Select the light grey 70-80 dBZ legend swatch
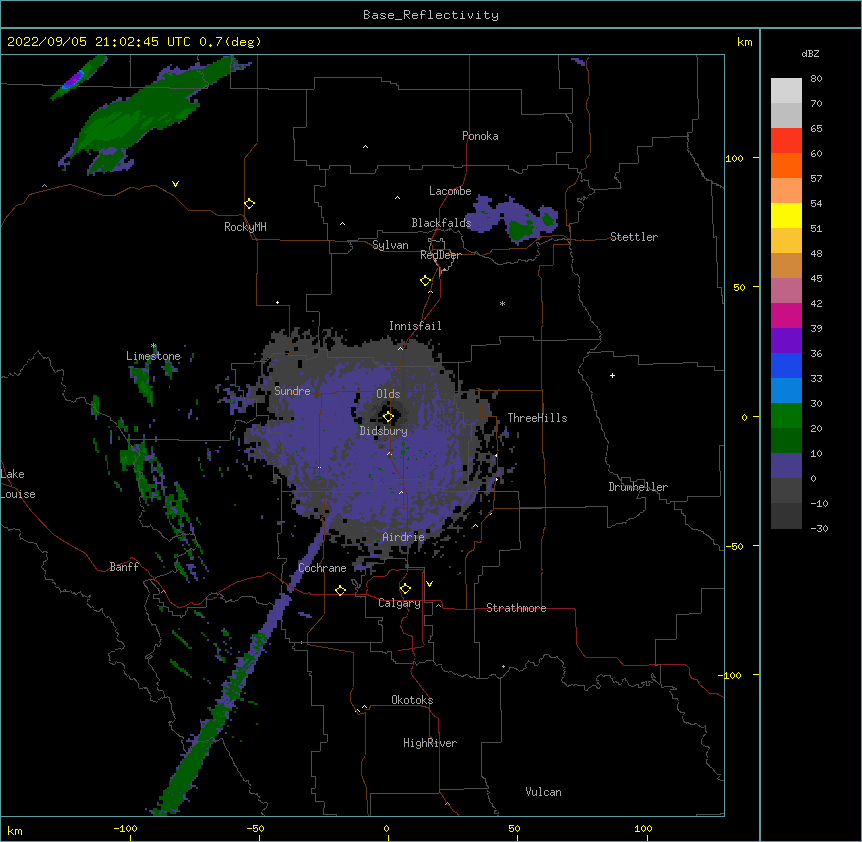The width and height of the screenshot is (862, 842). tap(786, 91)
